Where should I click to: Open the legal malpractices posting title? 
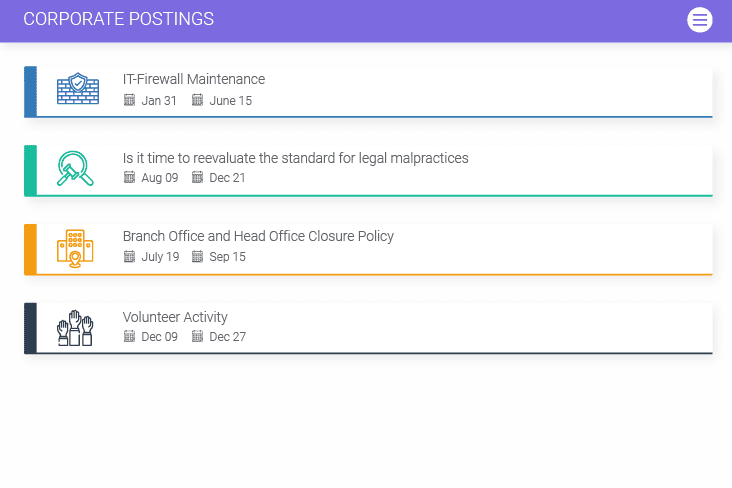[x=296, y=158]
